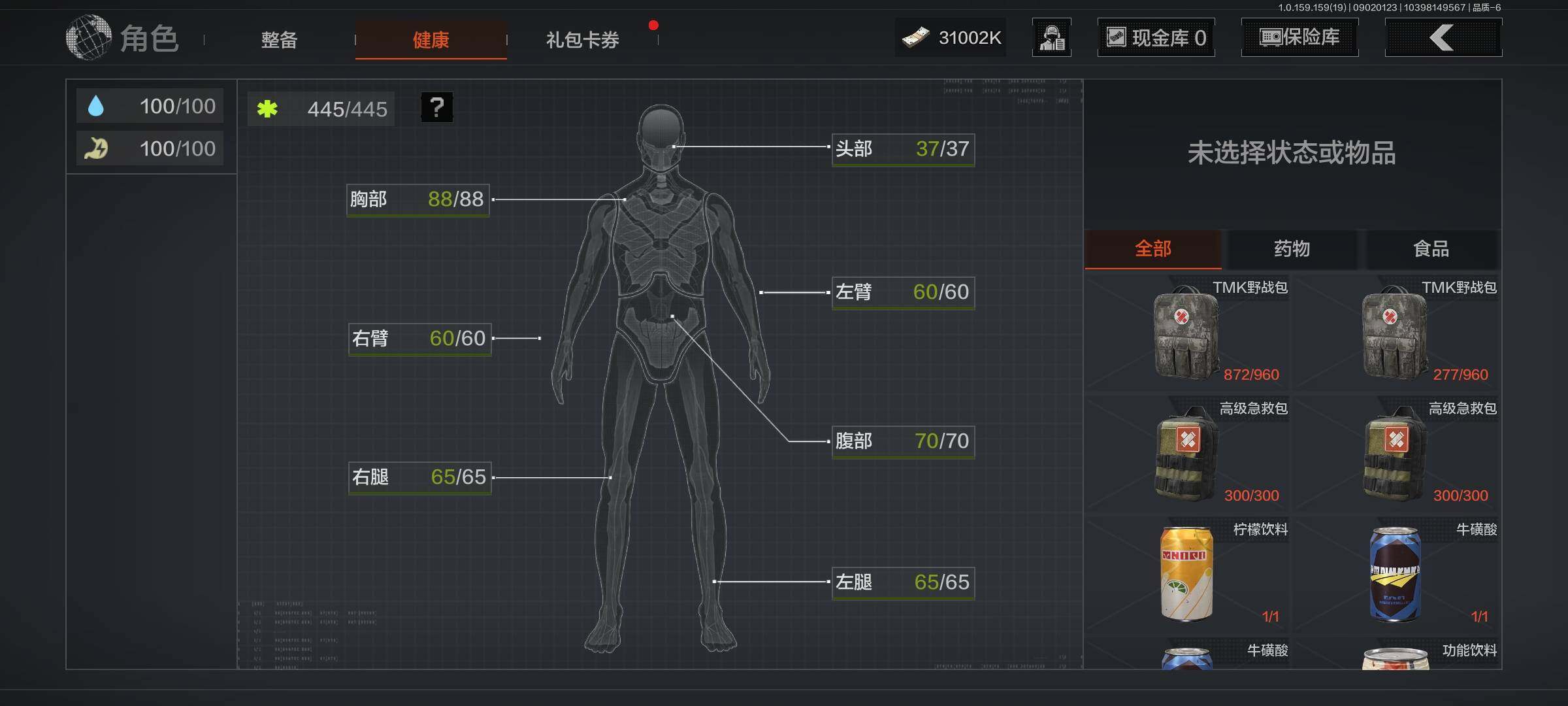The image size is (1568, 706).
Task: Click the stomach energy icon
Action: coord(96,148)
